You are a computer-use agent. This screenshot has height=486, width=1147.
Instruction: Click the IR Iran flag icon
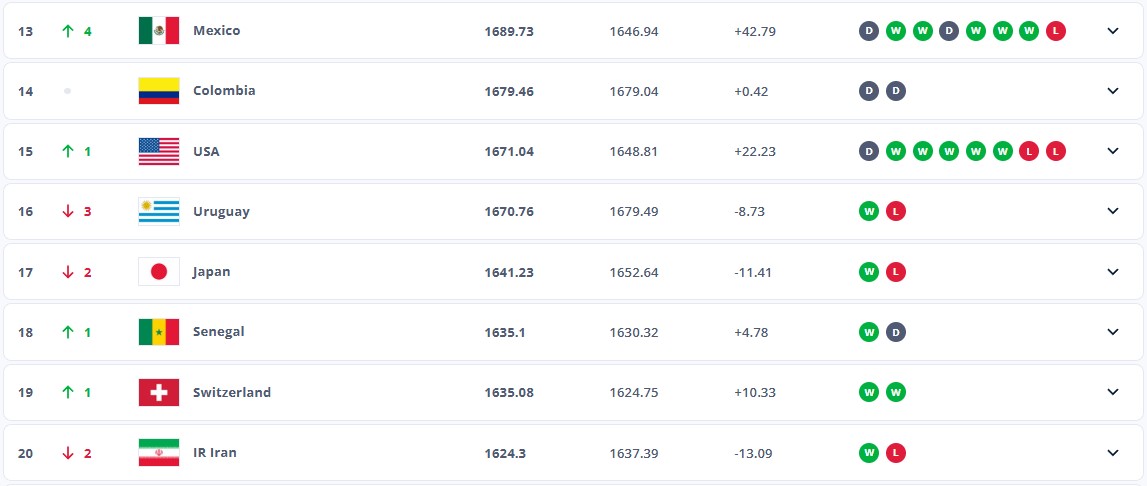[x=158, y=453]
